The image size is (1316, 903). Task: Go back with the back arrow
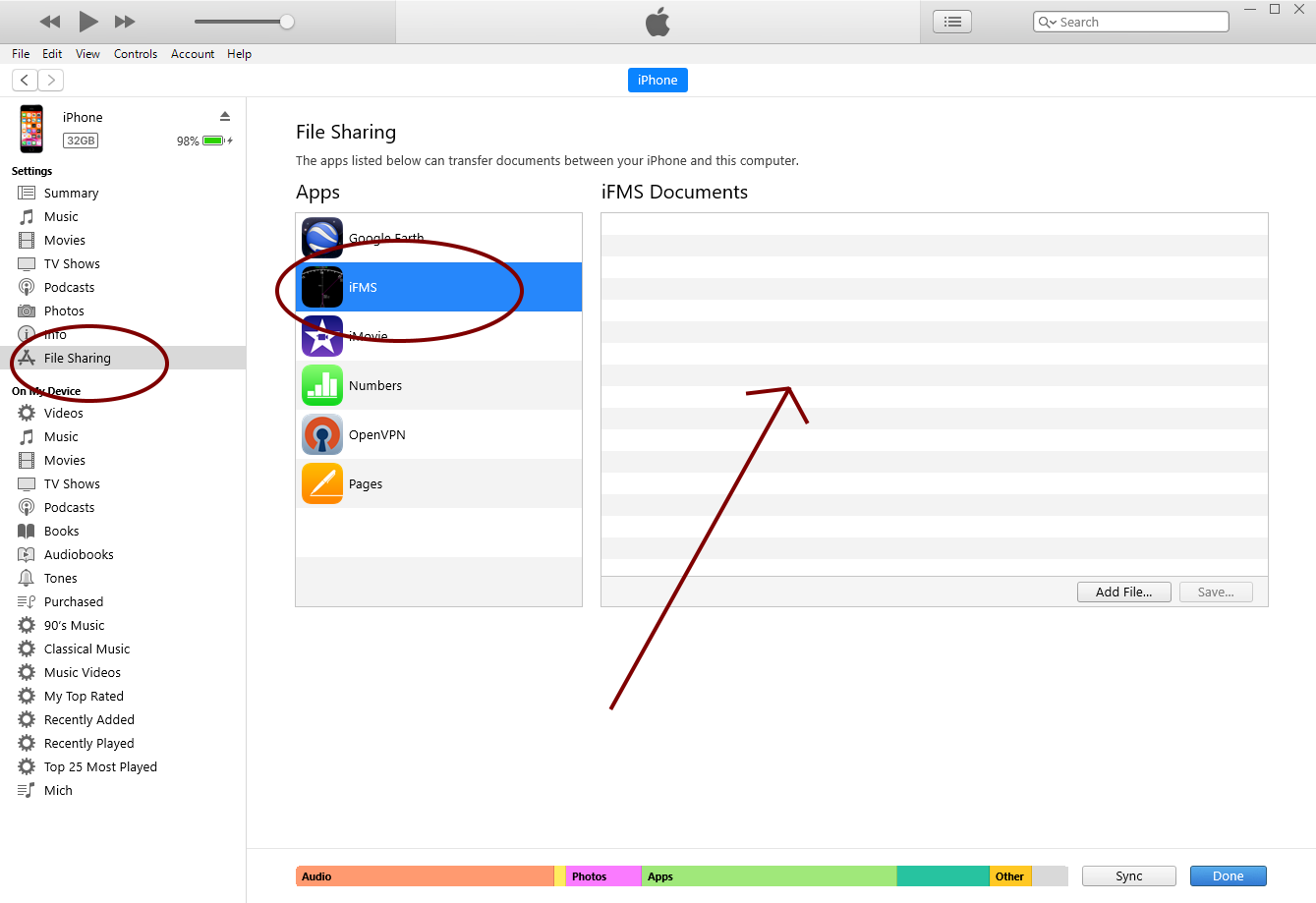coord(25,81)
